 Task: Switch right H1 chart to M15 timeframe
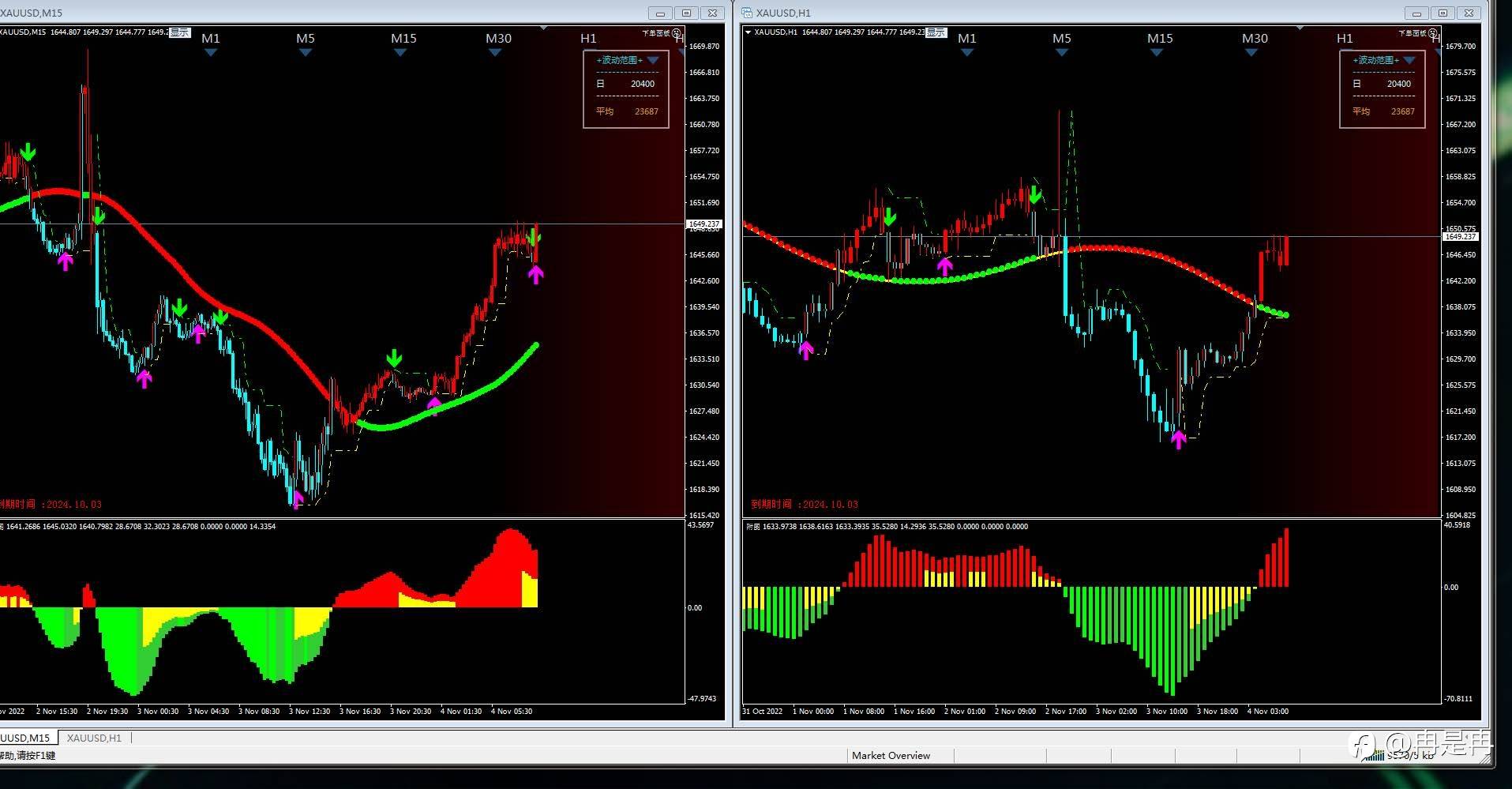(x=1159, y=38)
